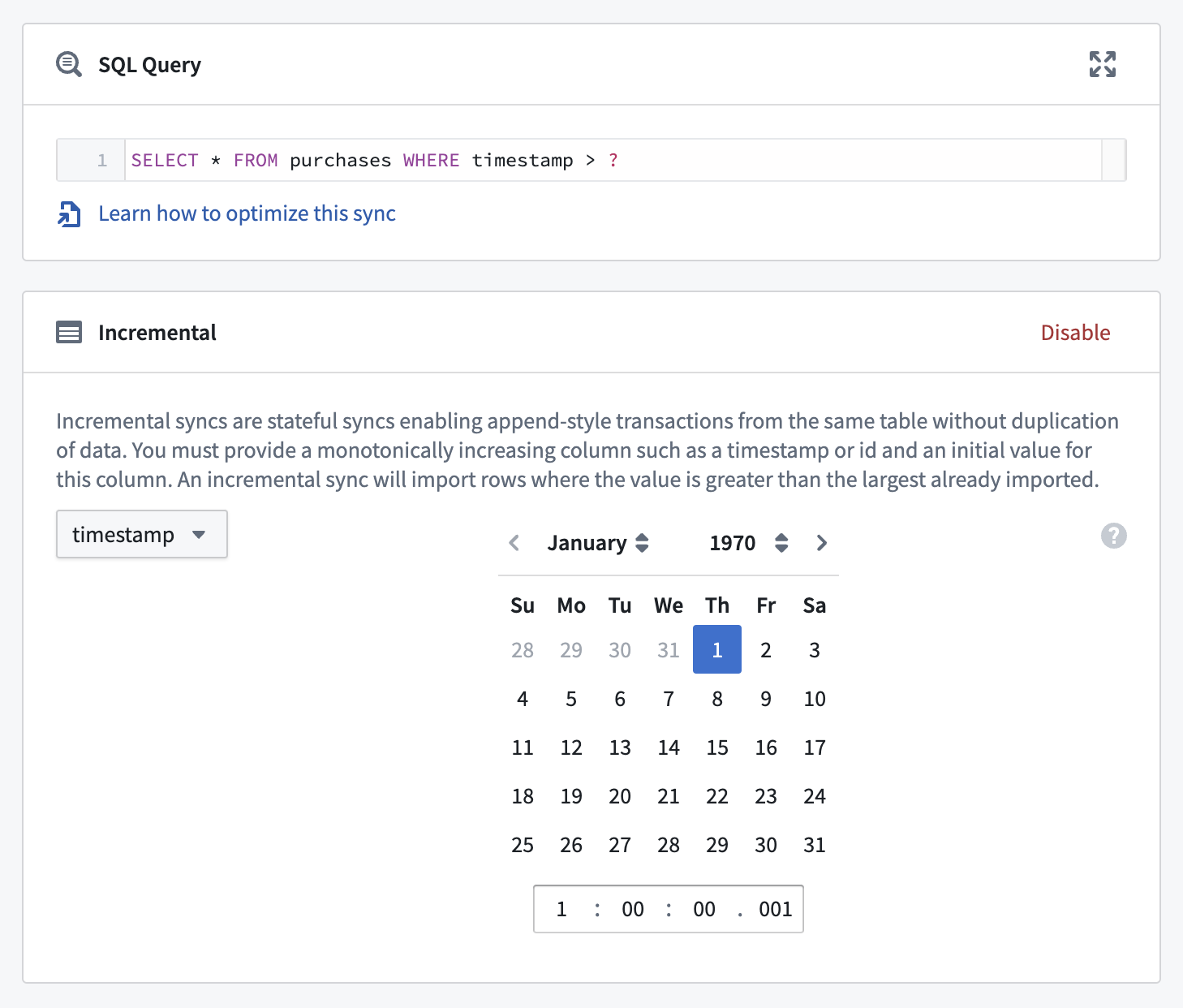
Task: Select day 27 in the calendar
Action: (620, 844)
